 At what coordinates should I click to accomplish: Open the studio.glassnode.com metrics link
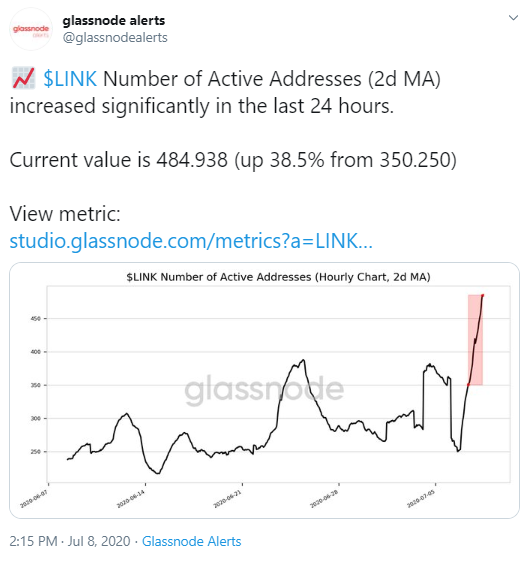point(191,241)
